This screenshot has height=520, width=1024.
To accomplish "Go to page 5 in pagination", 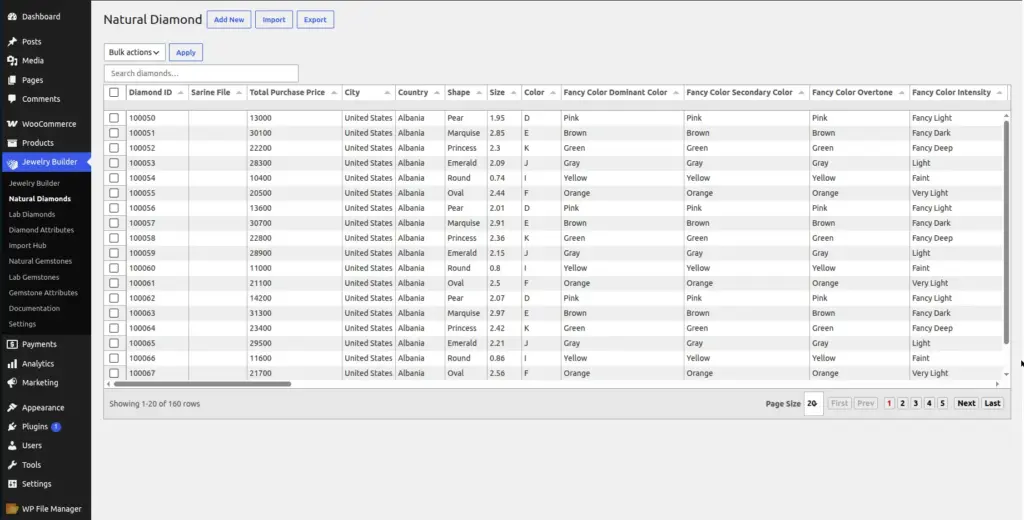I will [942, 404].
